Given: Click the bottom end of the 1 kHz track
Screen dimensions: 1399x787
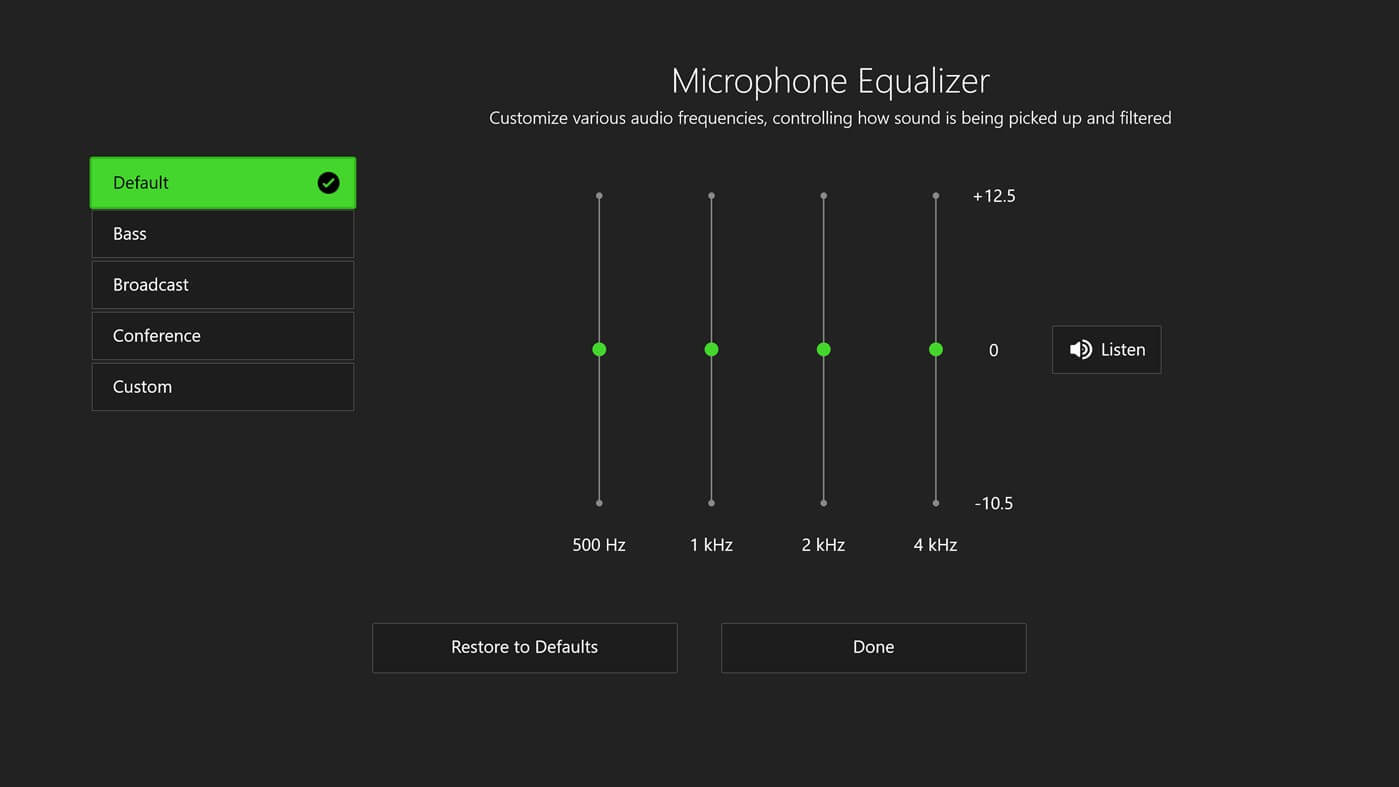Looking at the screenshot, I should [x=711, y=502].
